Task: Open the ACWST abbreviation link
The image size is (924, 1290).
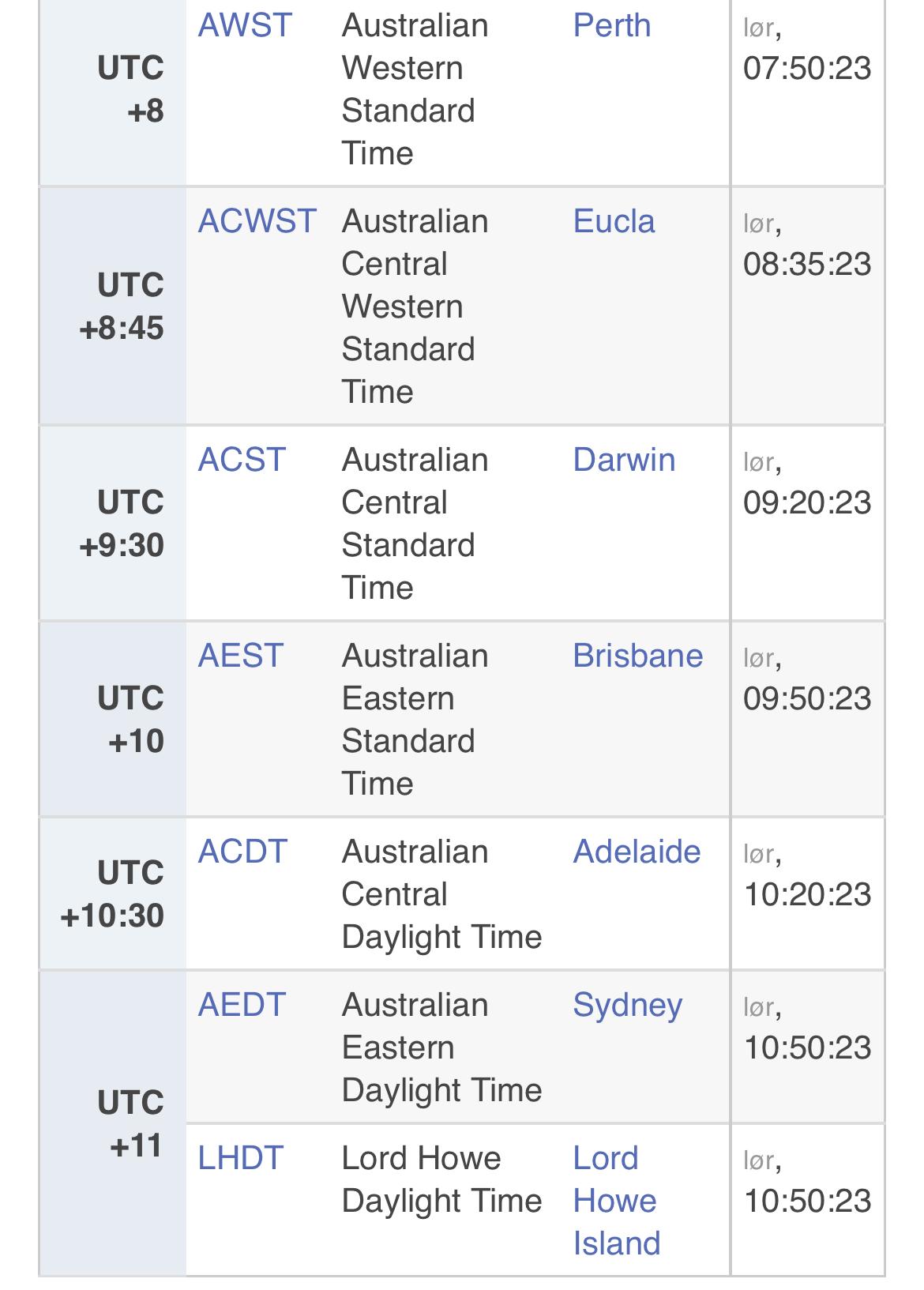Action: [x=257, y=221]
